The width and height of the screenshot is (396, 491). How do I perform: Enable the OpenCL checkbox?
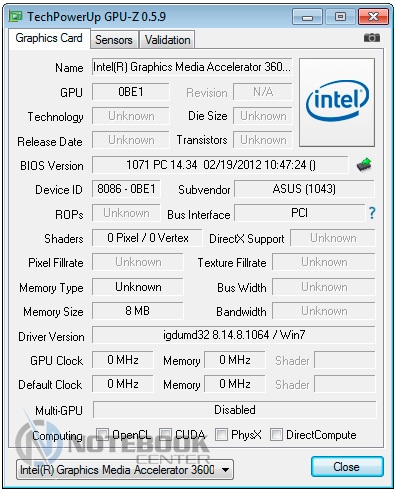tap(102, 434)
